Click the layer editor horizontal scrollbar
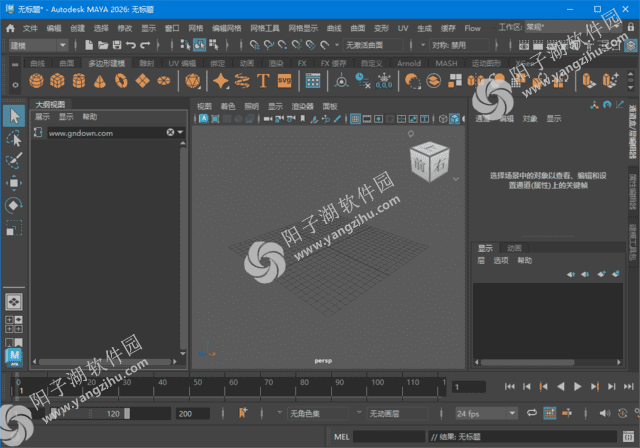640x448 pixels. point(527,362)
